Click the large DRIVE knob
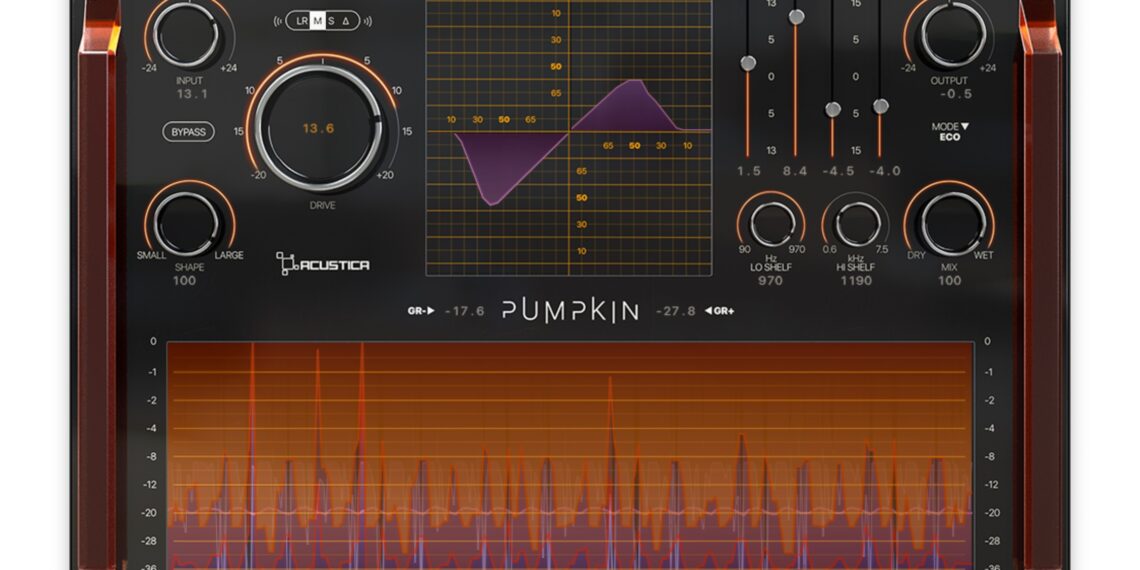The width and height of the screenshot is (1140, 570). (318, 128)
